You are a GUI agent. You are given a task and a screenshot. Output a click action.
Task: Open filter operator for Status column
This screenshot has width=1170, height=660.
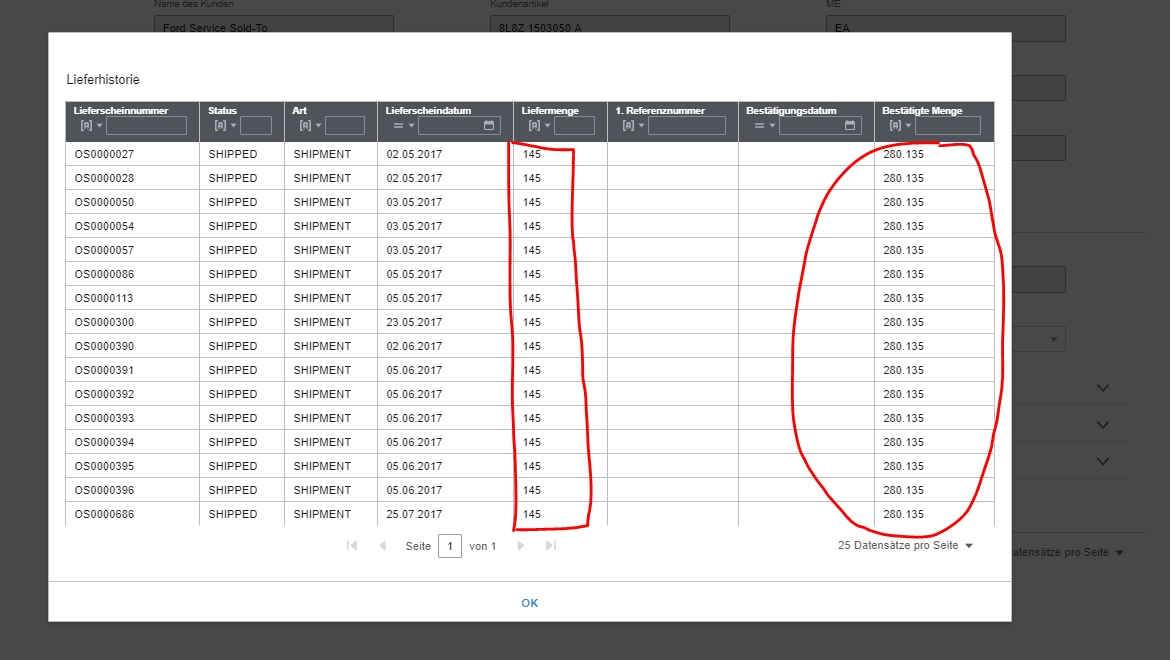point(225,125)
